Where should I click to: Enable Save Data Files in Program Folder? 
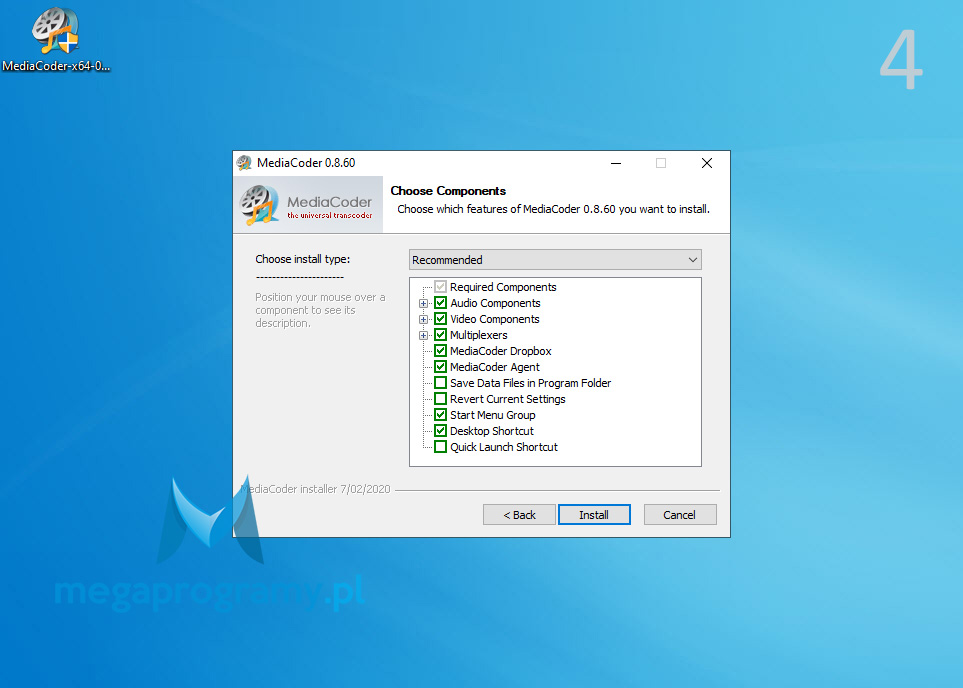click(440, 383)
